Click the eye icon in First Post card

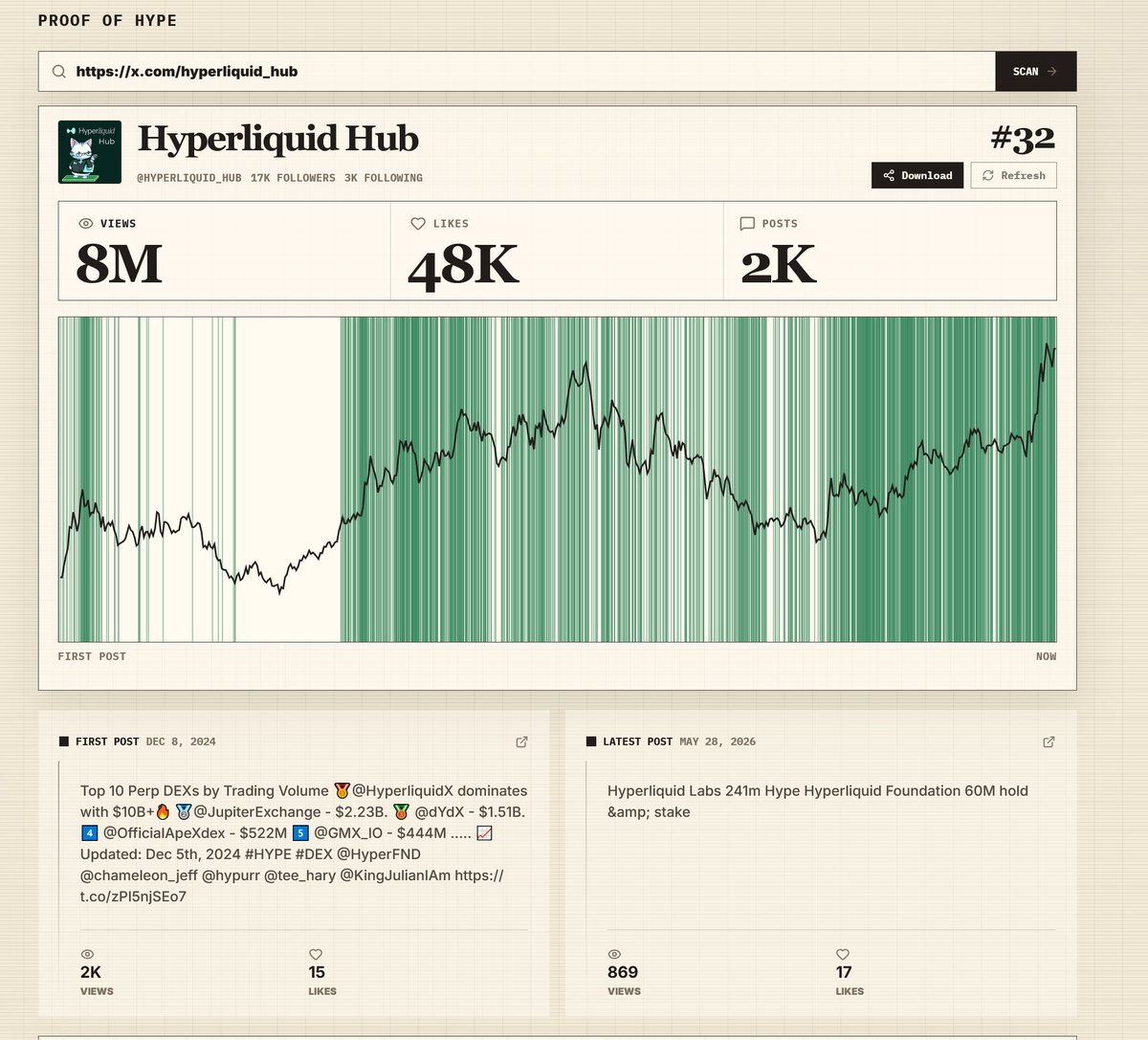[88, 954]
